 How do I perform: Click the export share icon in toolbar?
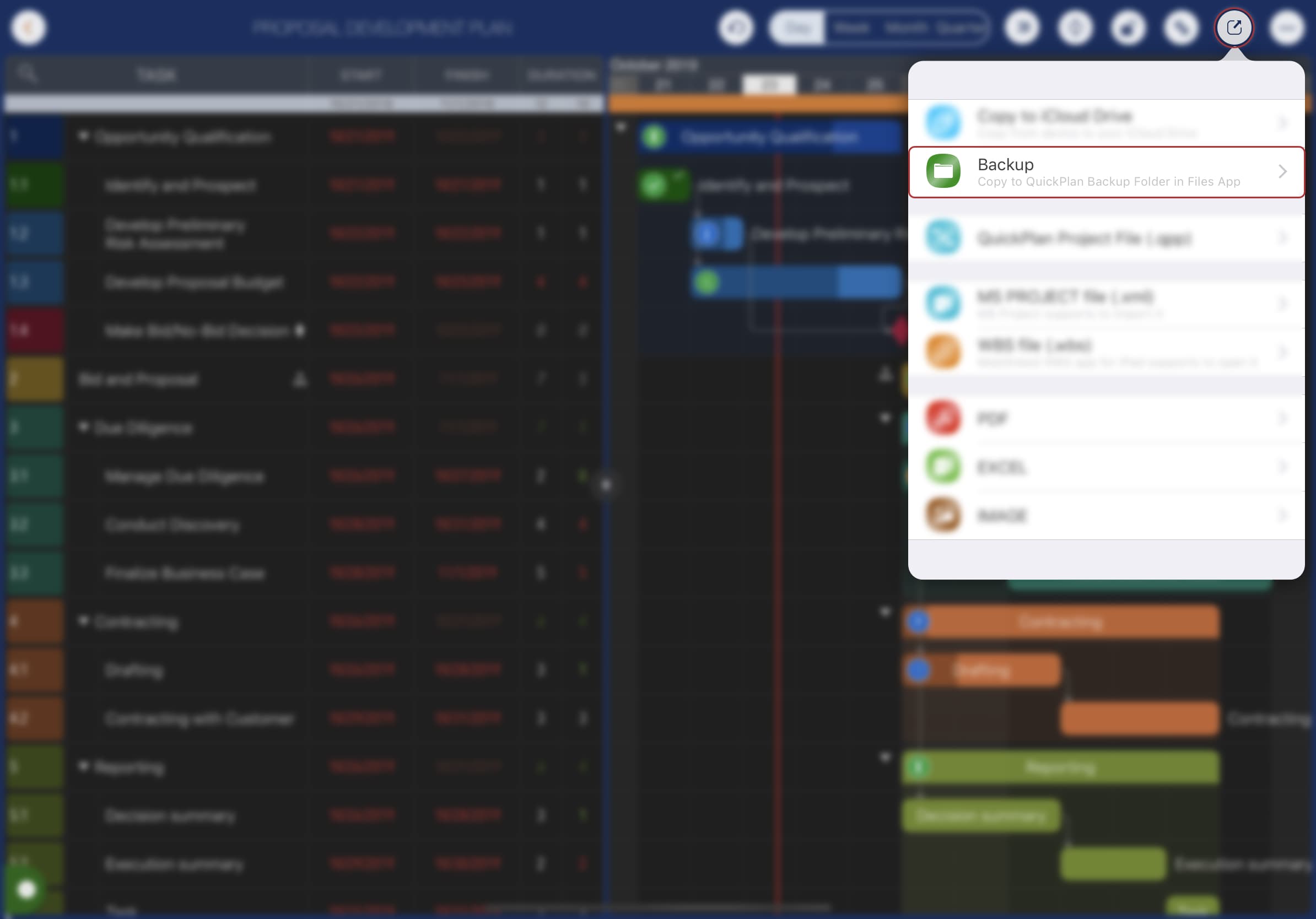(1233, 28)
